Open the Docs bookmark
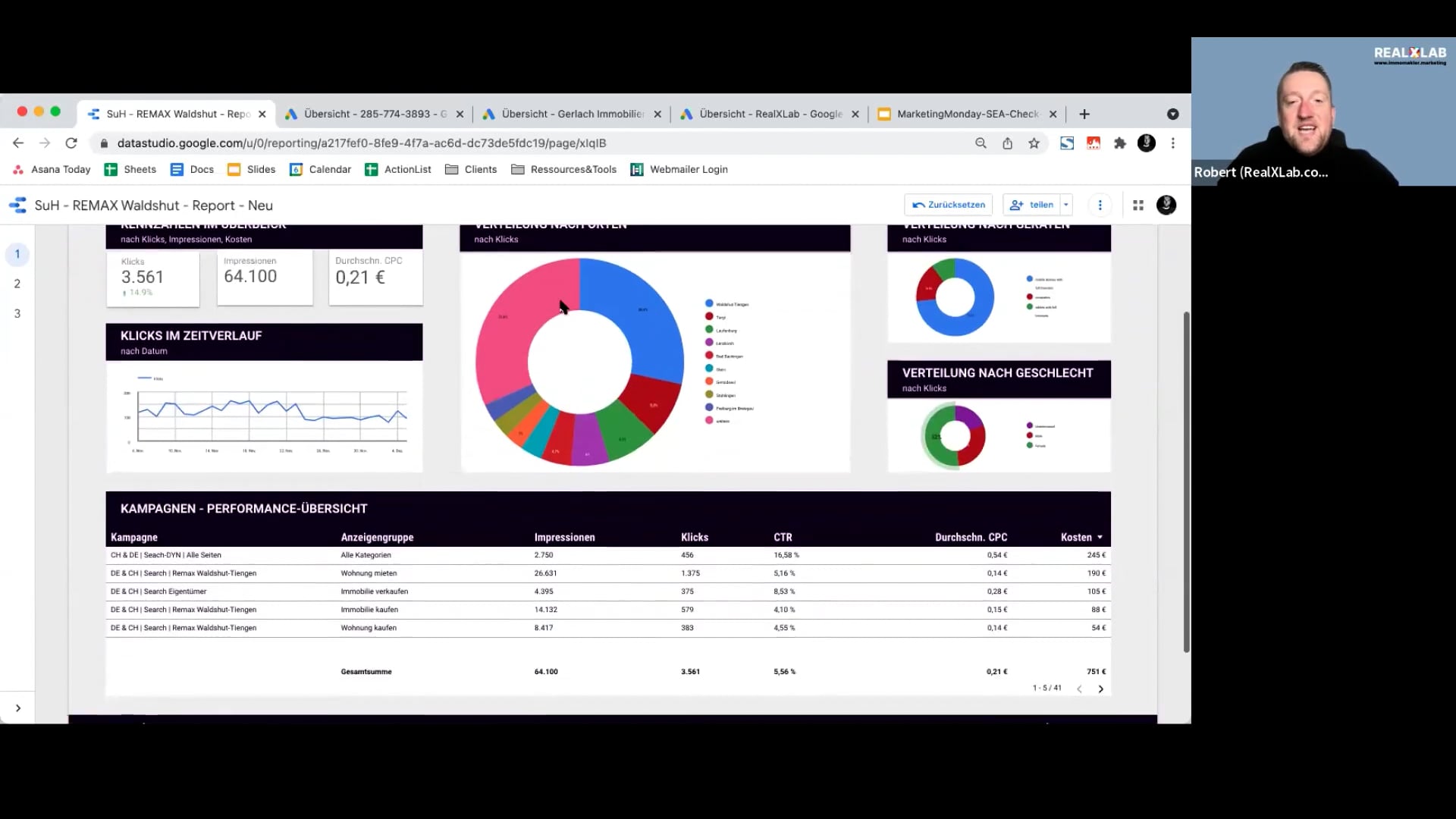 tap(193, 169)
